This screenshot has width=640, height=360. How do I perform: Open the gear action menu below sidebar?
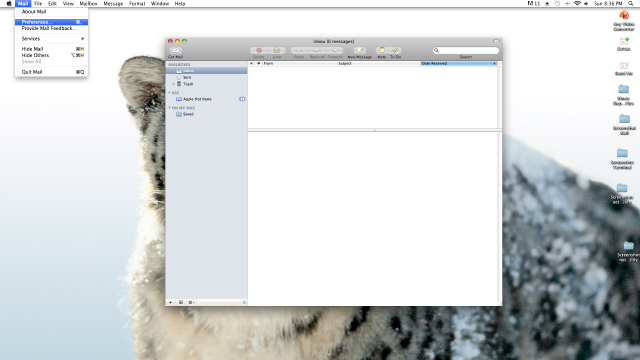[191, 302]
